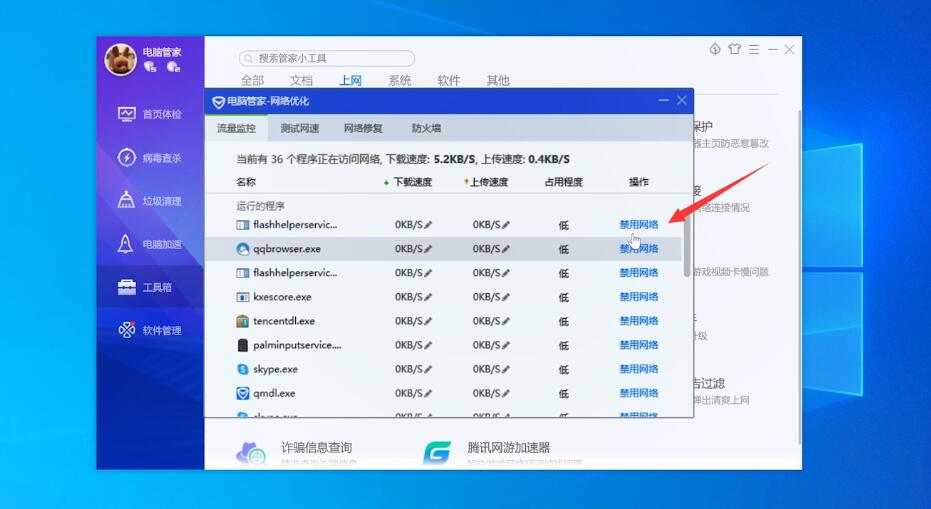Disable network for qqbrowser.exe
931x509 pixels.
(639, 249)
